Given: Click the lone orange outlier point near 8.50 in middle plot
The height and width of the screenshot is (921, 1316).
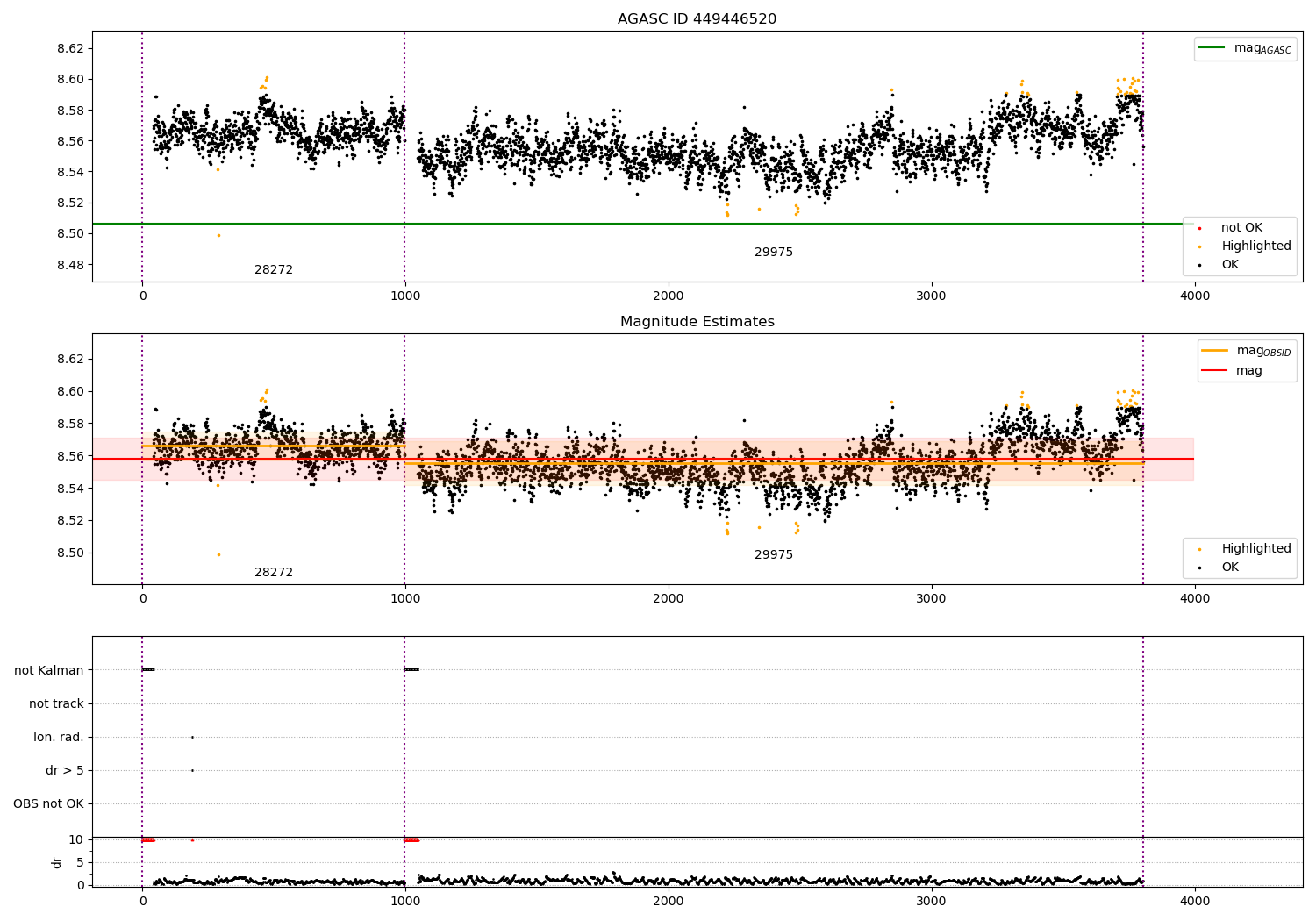Looking at the screenshot, I should click(x=218, y=554).
